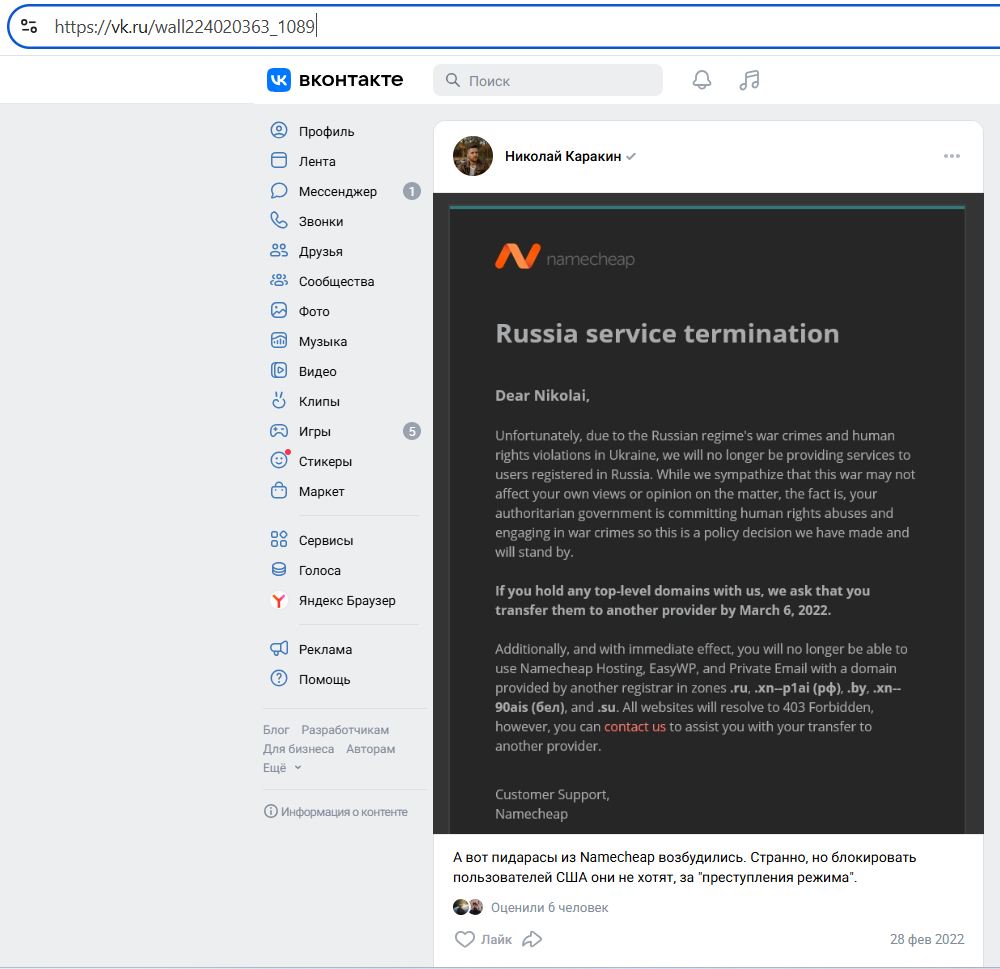The width and height of the screenshot is (1000, 969).
Task: Open the Блог footer link
Action: [276, 730]
